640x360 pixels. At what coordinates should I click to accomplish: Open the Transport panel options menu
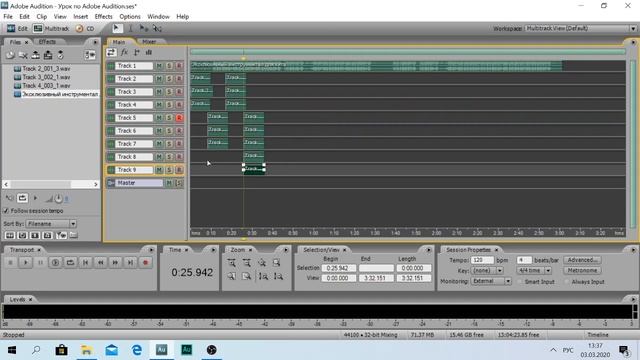pyautogui.click(x=151, y=250)
